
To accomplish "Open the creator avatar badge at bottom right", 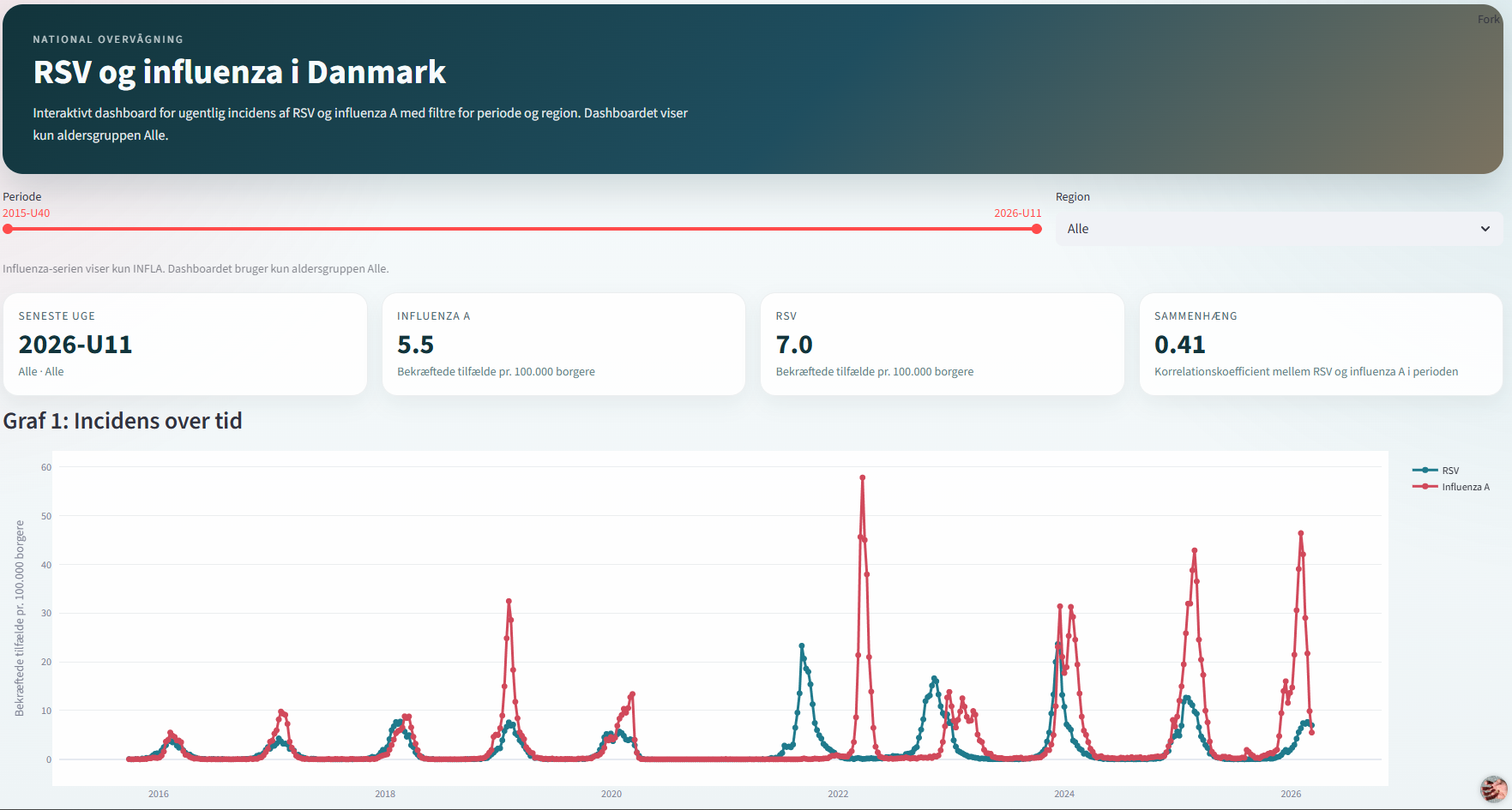I will [1493, 788].
